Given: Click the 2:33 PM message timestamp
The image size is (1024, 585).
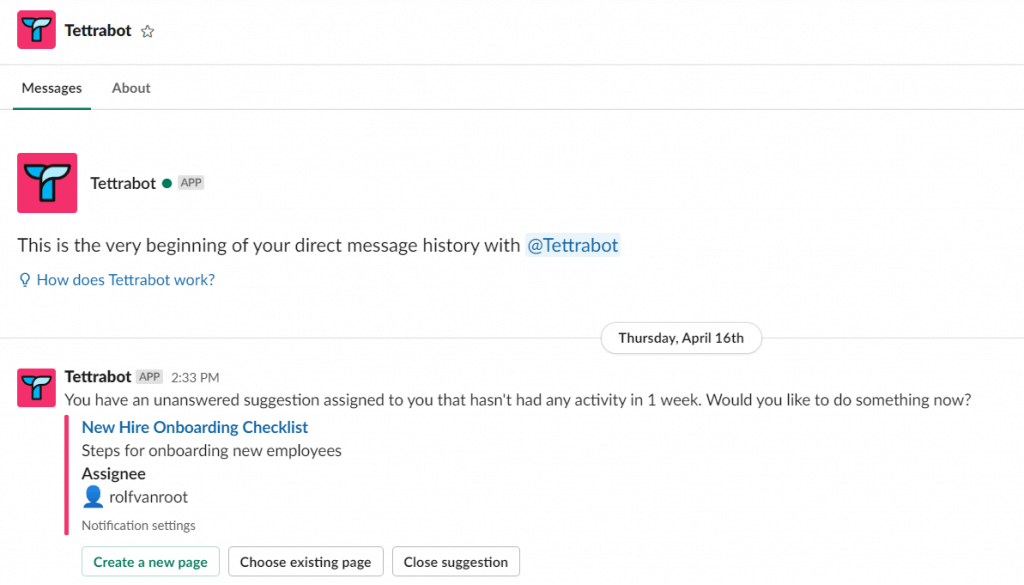Looking at the screenshot, I should [x=195, y=378].
